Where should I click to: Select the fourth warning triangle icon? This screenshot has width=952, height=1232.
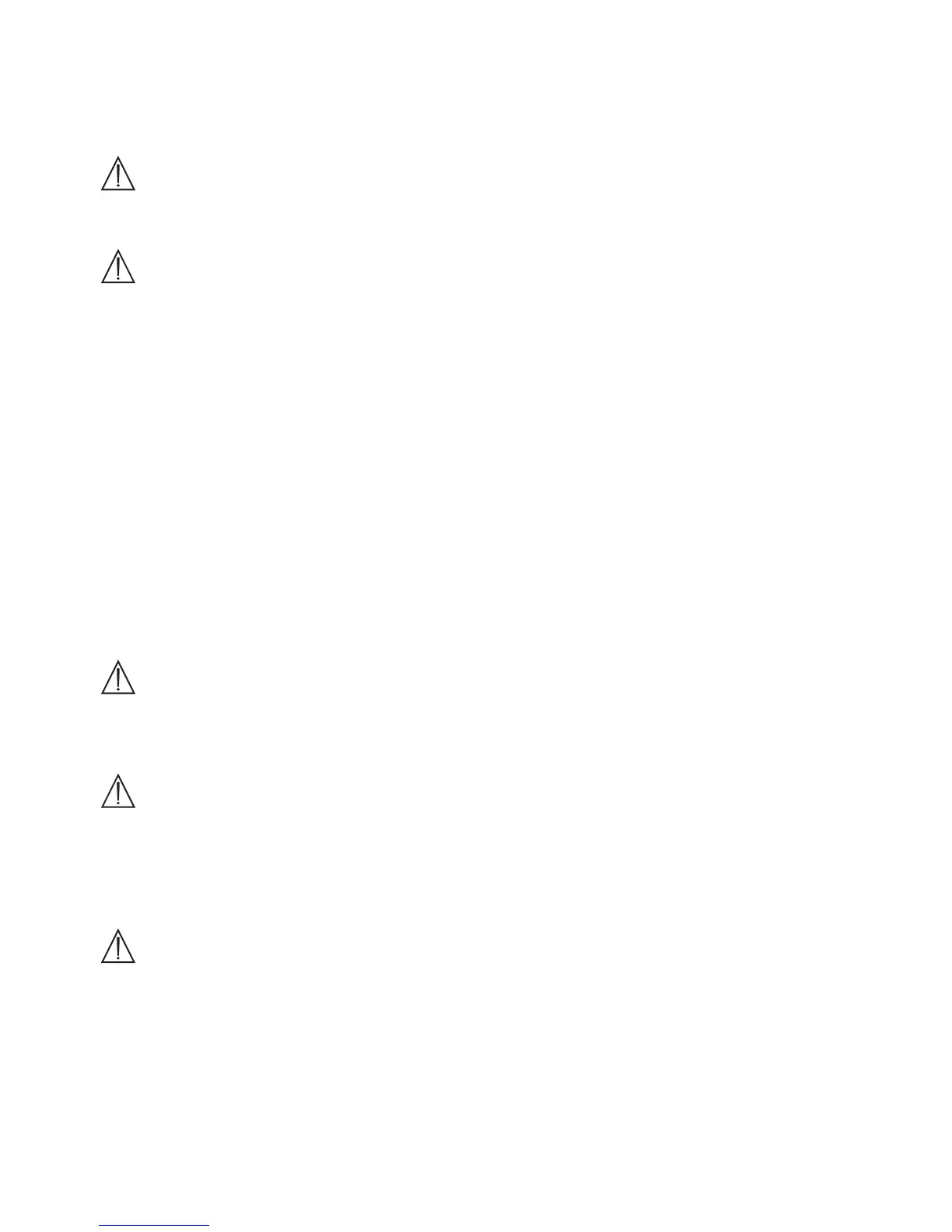[x=118, y=791]
